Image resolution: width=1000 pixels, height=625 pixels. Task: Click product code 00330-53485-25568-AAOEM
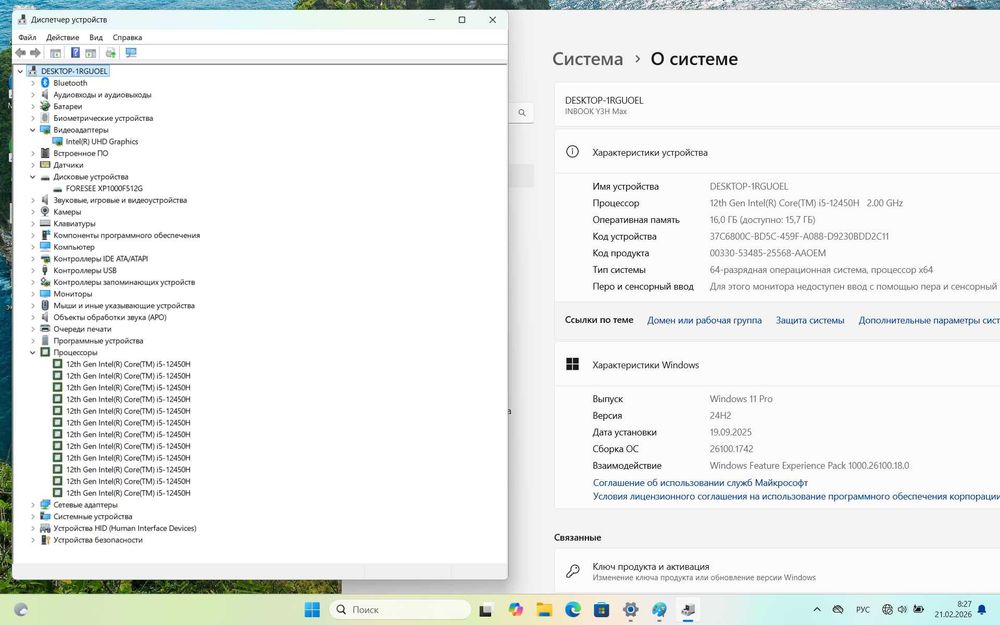point(767,253)
